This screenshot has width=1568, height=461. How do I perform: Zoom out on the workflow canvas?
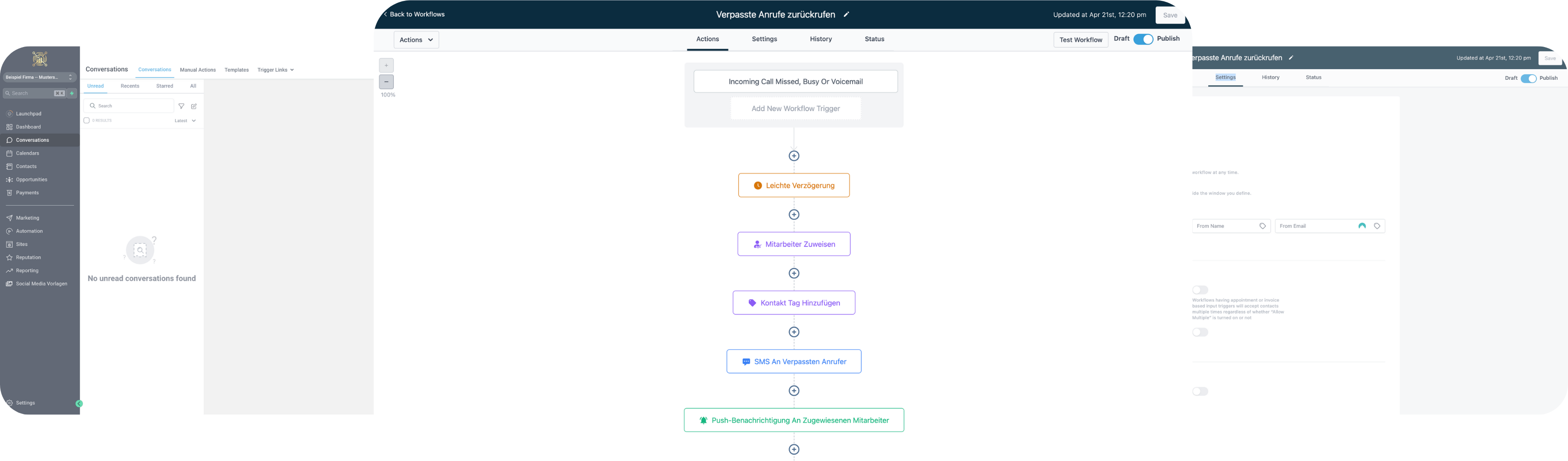pos(386,82)
